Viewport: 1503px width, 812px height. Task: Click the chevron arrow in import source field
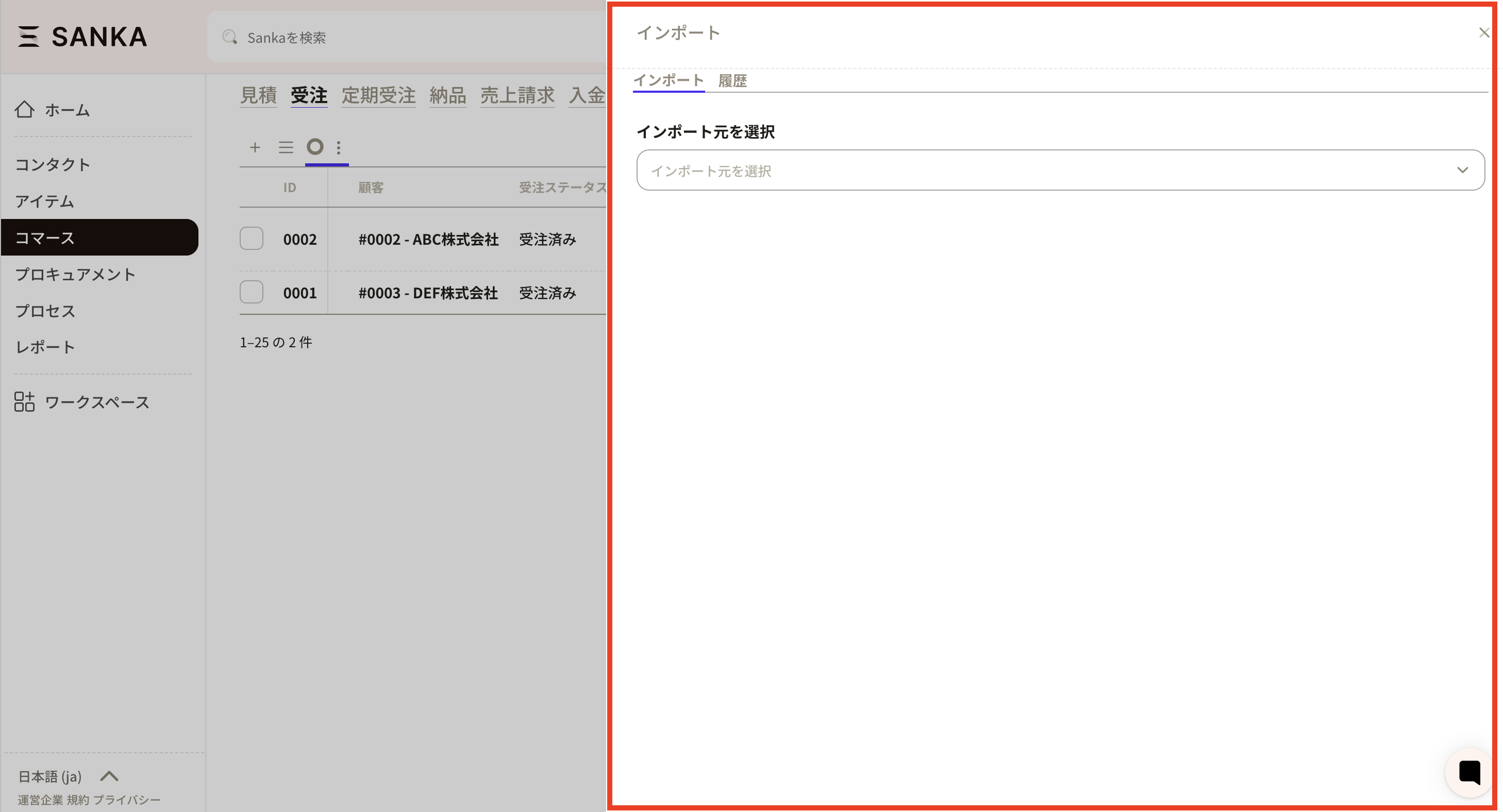(1462, 171)
